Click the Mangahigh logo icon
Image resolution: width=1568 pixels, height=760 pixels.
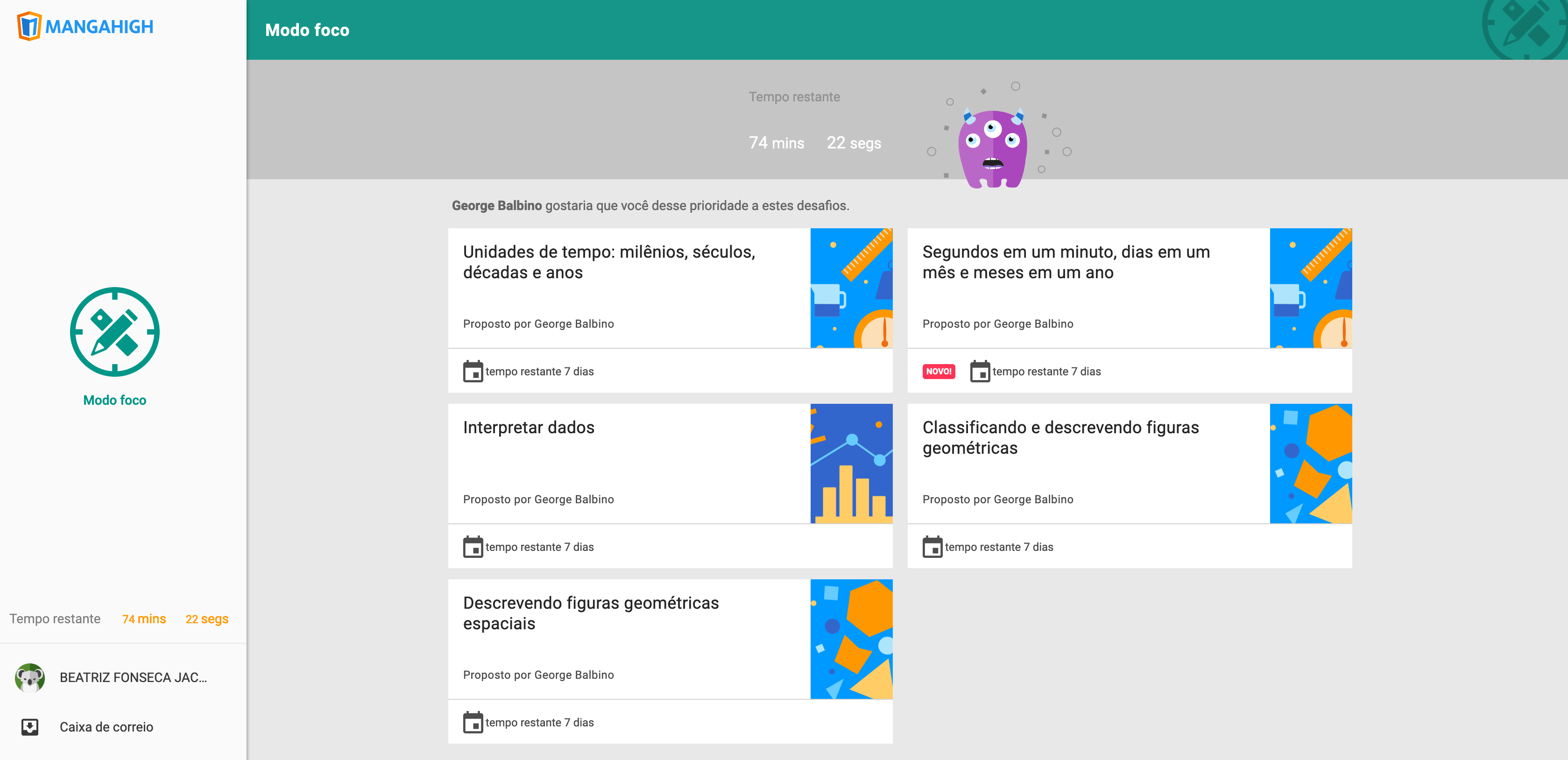[x=29, y=26]
